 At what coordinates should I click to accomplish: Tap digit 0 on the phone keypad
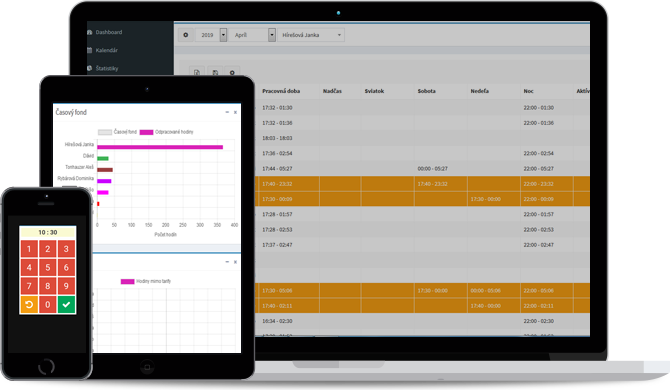click(x=47, y=305)
